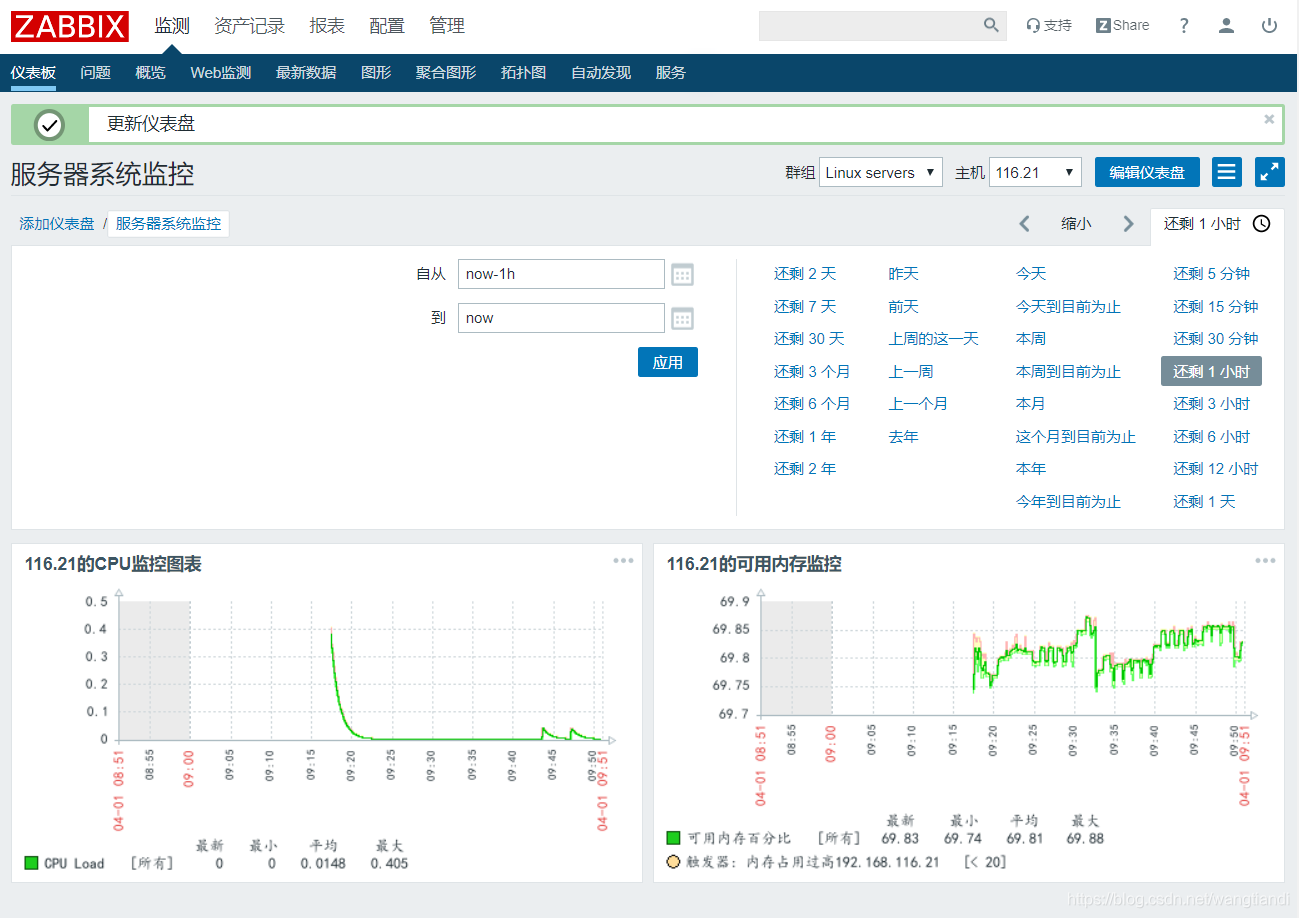
Task: Open the 资产记录 main menu
Action: (x=249, y=26)
